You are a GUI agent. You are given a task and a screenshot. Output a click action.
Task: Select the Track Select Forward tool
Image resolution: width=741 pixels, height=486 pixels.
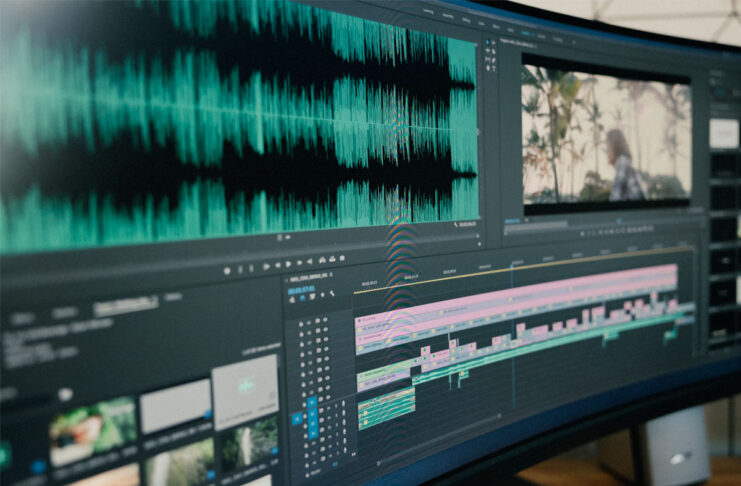pos(494,43)
